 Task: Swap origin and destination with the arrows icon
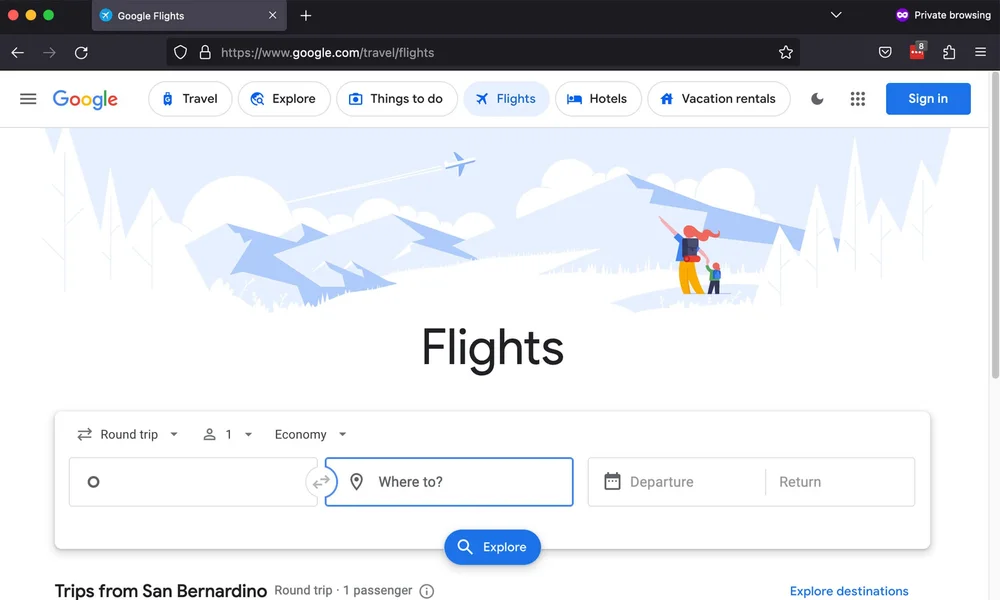coord(321,482)
